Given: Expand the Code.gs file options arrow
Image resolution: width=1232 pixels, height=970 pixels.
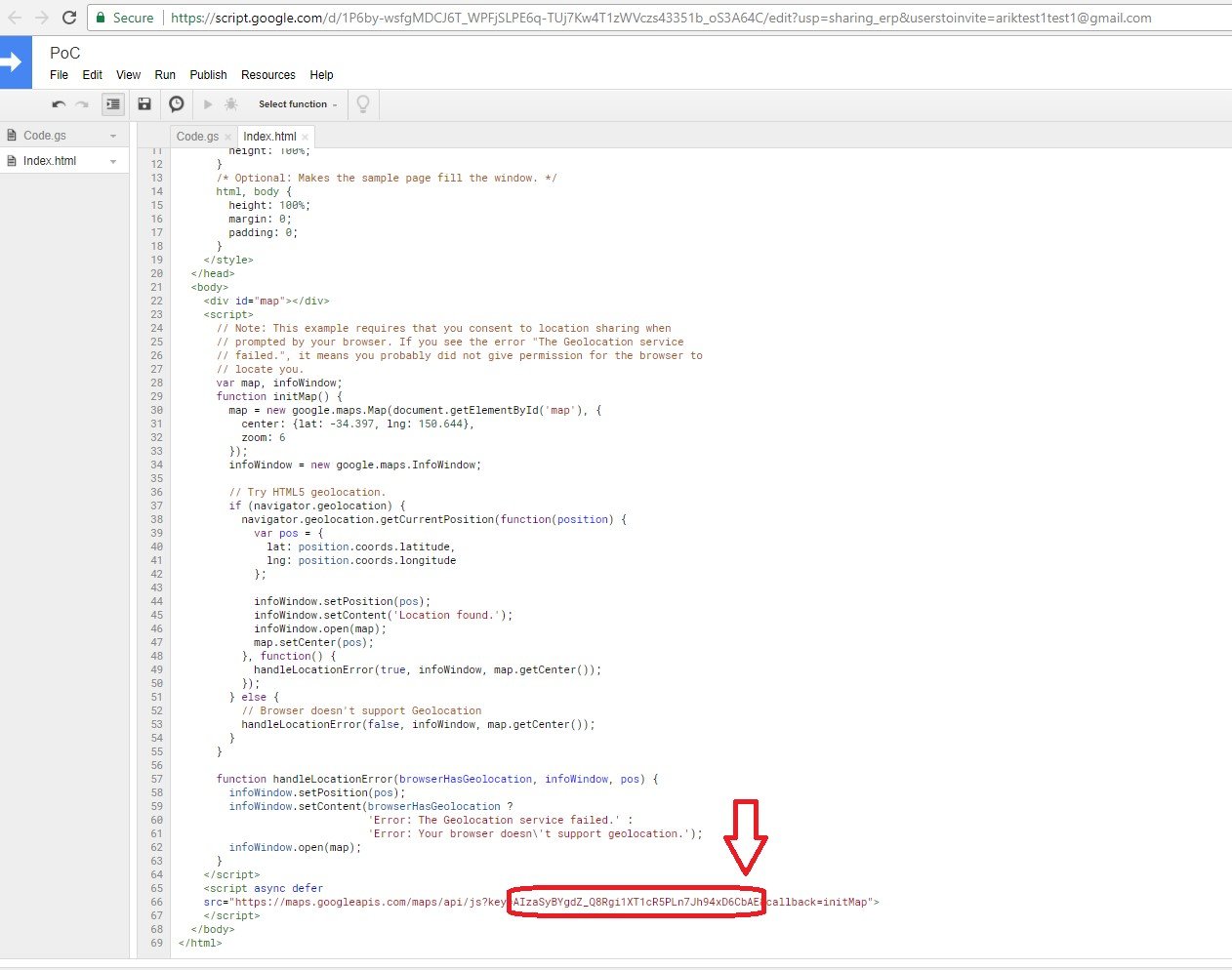Looking at the screenshot, I should (113, 136).
